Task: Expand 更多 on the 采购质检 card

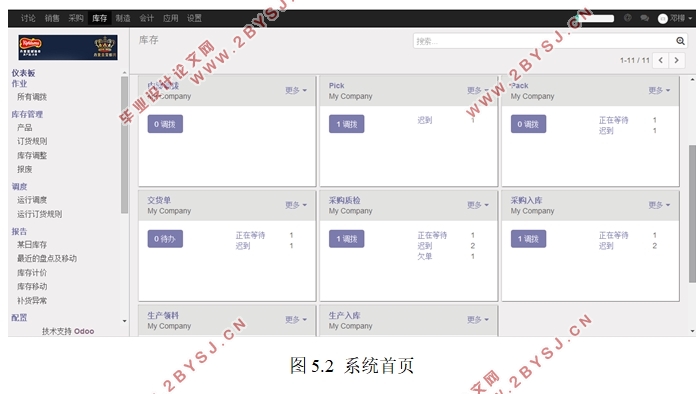Action: [478, 205]
